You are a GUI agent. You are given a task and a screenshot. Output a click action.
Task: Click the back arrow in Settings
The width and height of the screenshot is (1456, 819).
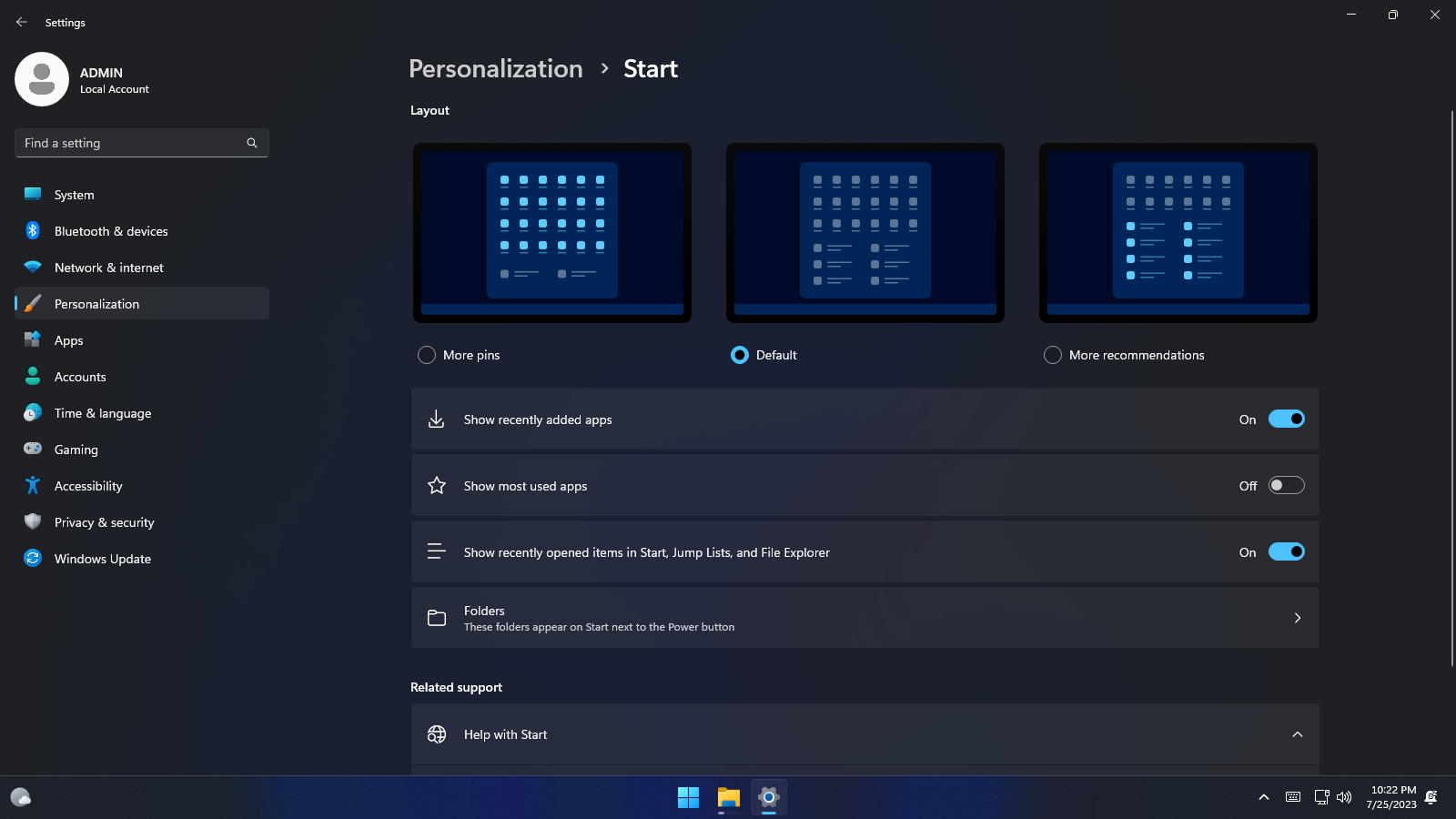click(x=22, y=22)
